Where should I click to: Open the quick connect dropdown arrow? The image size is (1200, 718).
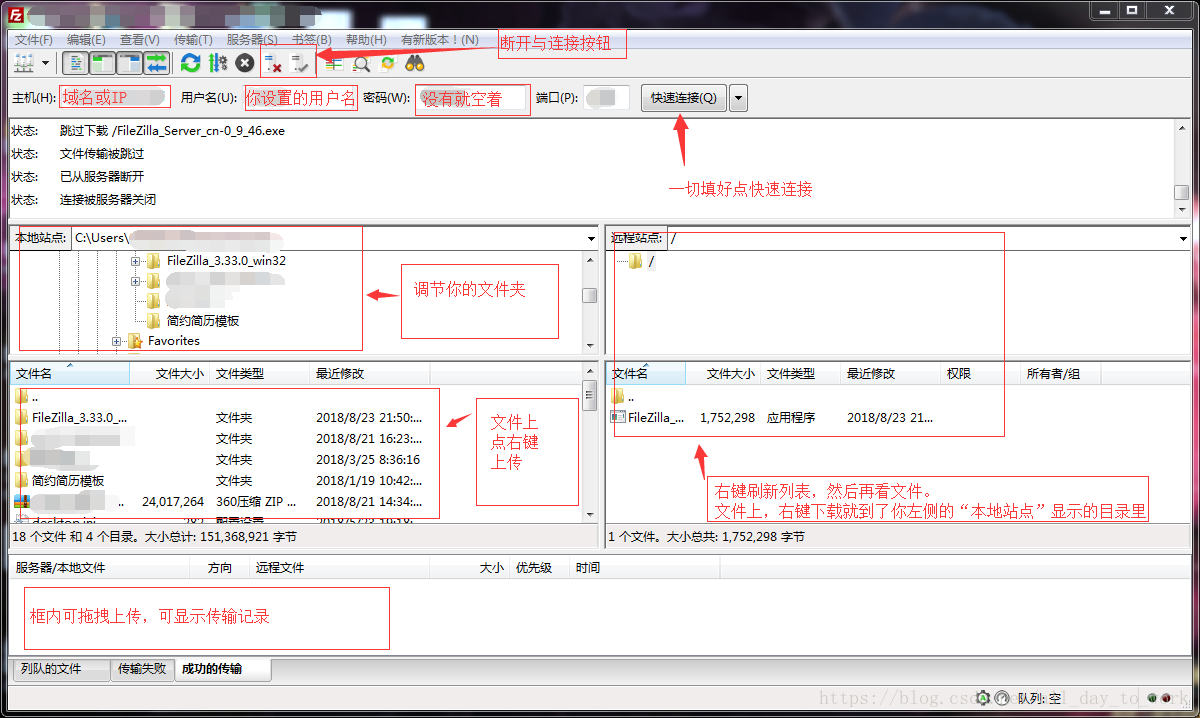737,98
